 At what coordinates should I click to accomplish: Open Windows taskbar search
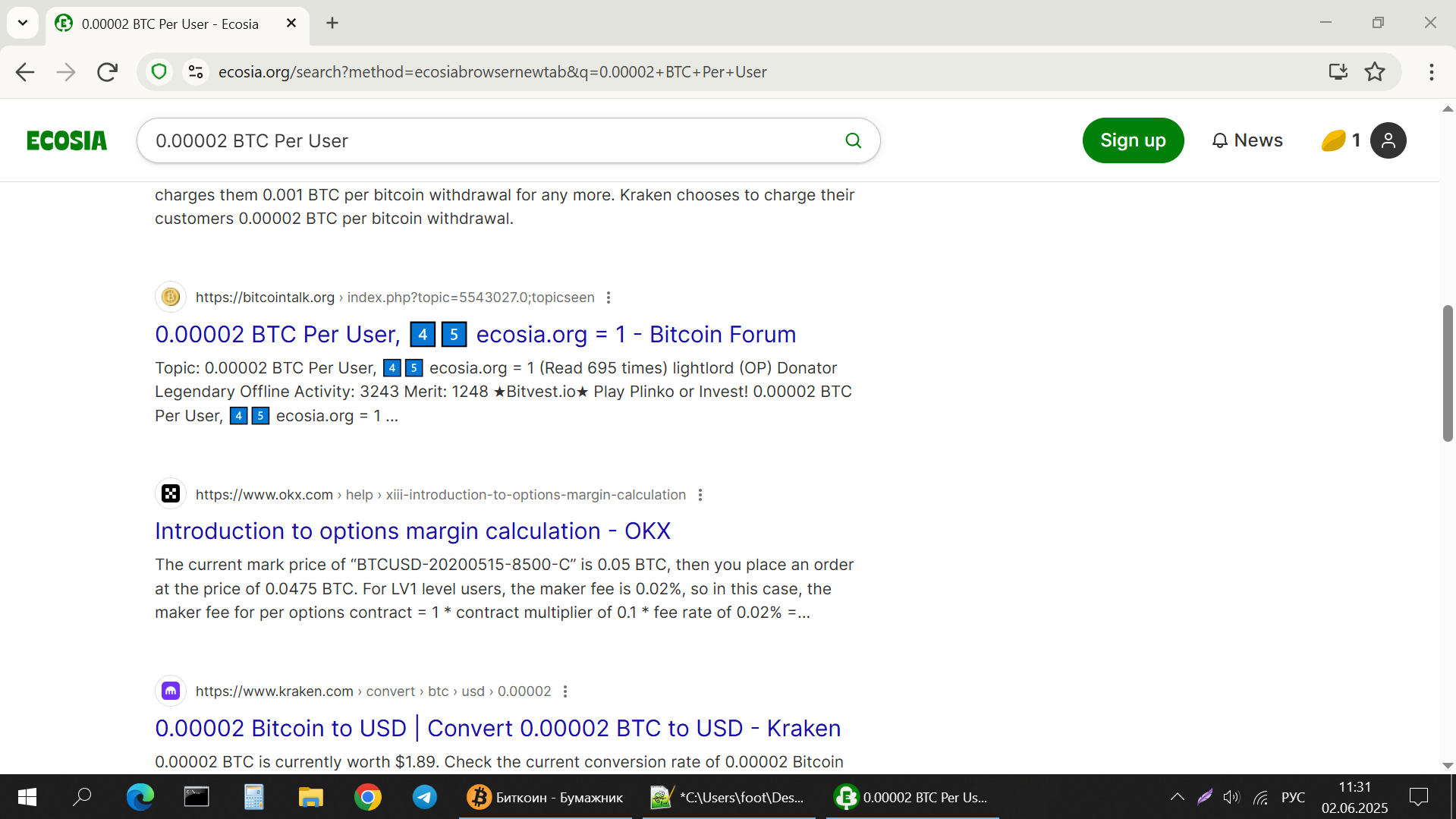pos(82,797)
